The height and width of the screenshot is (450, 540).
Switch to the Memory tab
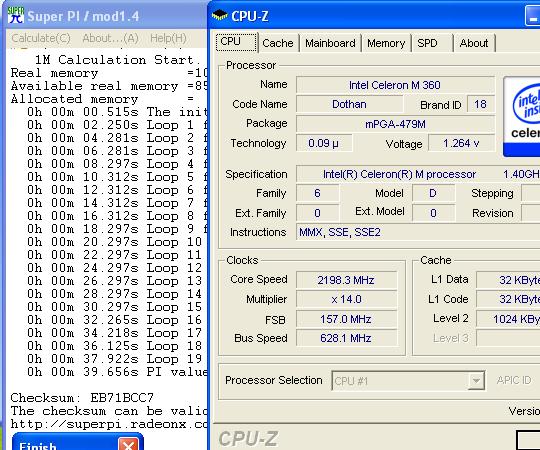click(x=386, y=43)
